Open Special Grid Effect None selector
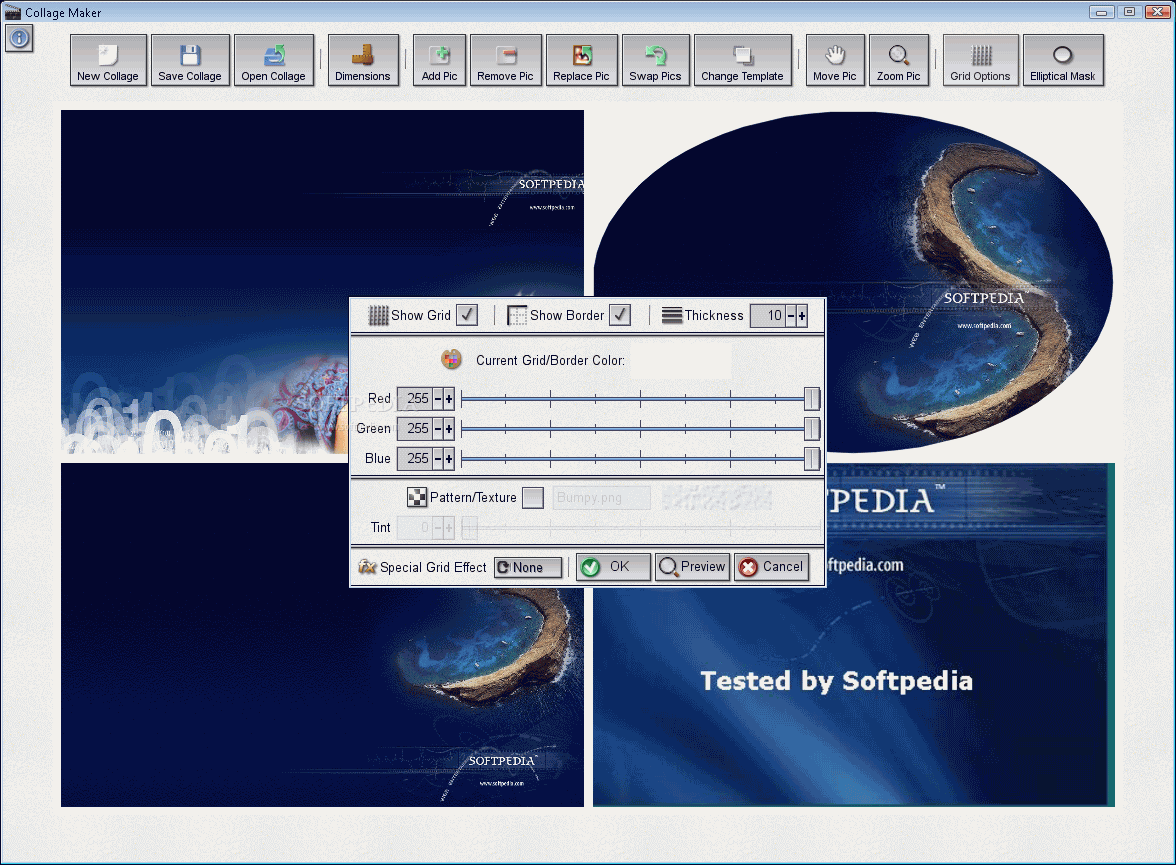The height and width of the screenshot is (865, 1176). 528,567
